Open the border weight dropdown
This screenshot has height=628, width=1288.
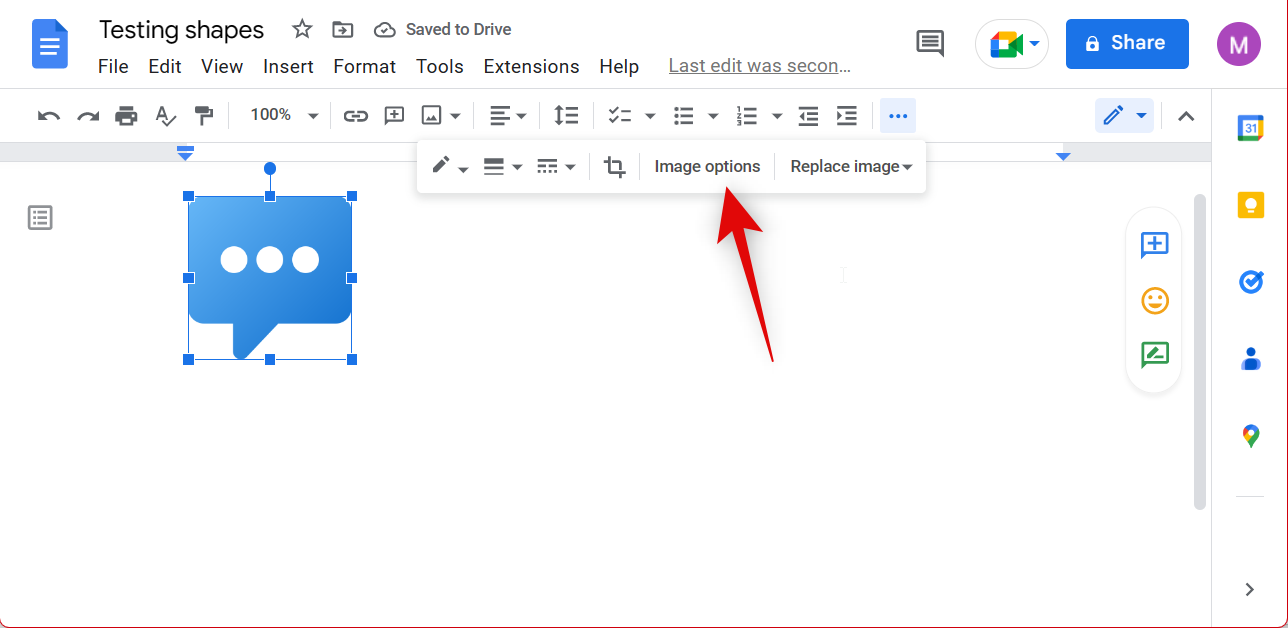(x=503, y=167)
